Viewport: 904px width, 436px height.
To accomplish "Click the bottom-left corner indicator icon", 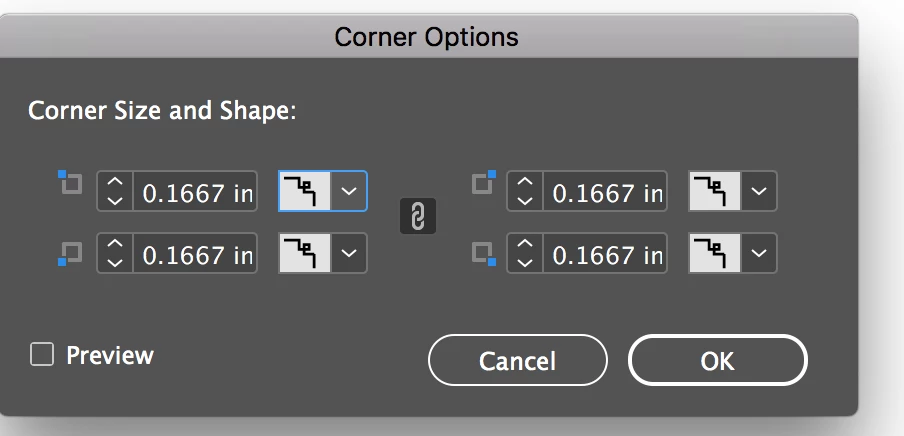I will (x=70, y=254).
